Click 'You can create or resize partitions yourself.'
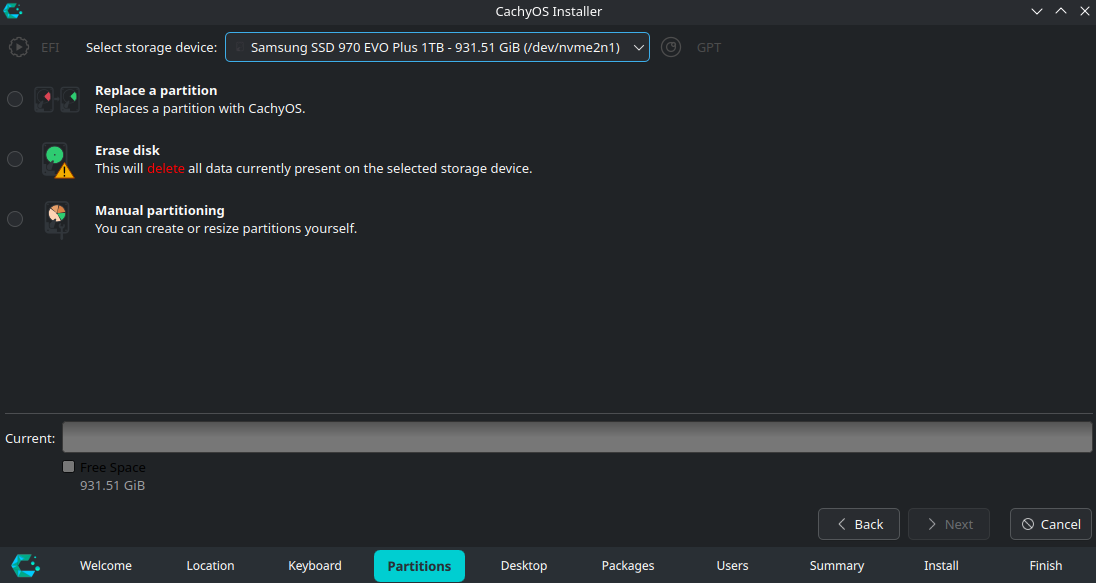The width and height of the screenshot is (1096, 583). pyautogui.click(x=226, y=229)
